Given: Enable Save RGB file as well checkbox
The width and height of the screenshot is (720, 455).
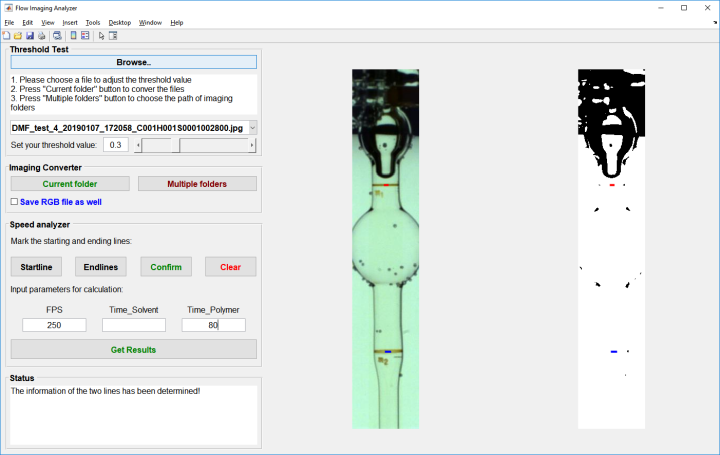Looking at the screenshot, I should pos(13,202).
